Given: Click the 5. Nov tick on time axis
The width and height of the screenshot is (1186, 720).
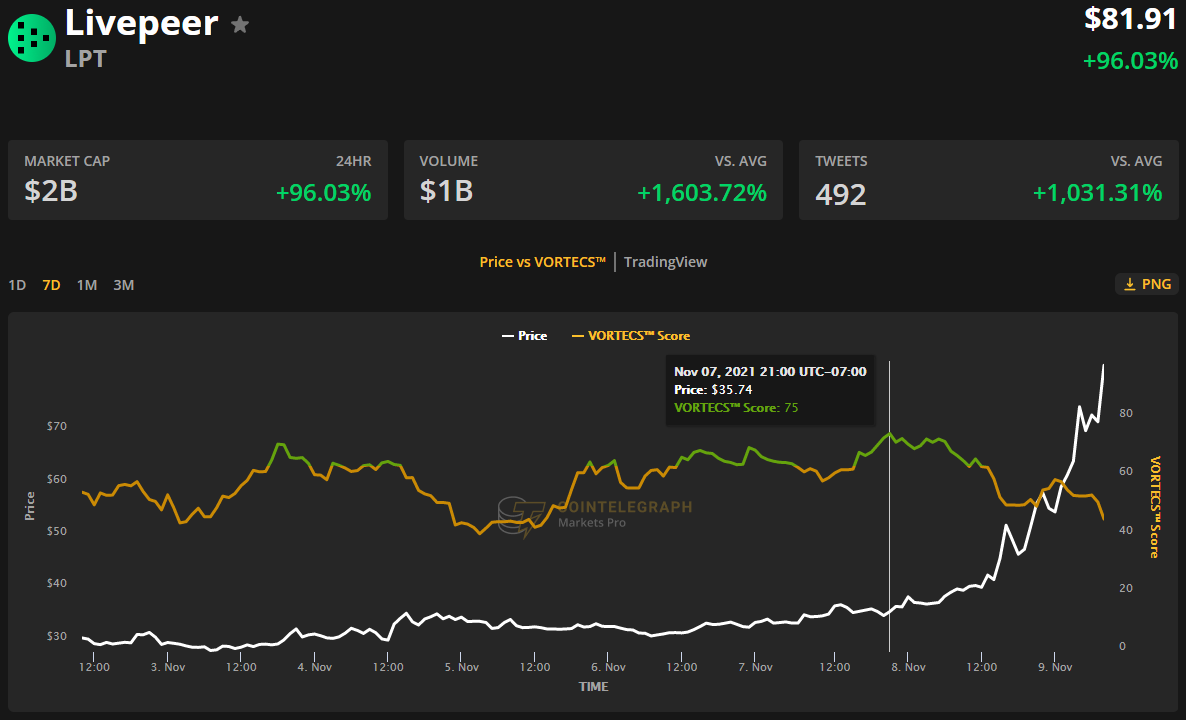Looking at the screenshot, I should (x=461, y=667).
